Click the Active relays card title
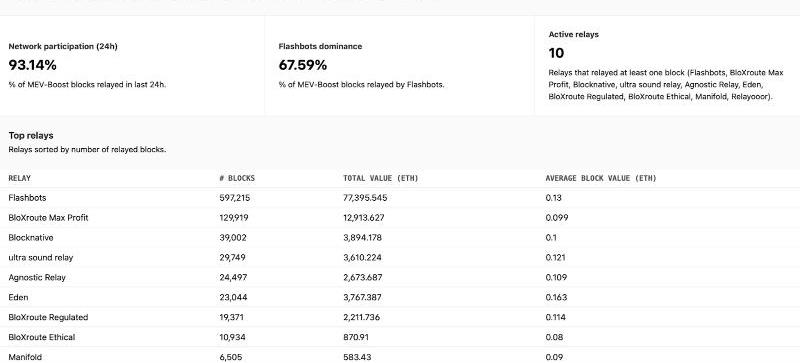 coord(573,34)
